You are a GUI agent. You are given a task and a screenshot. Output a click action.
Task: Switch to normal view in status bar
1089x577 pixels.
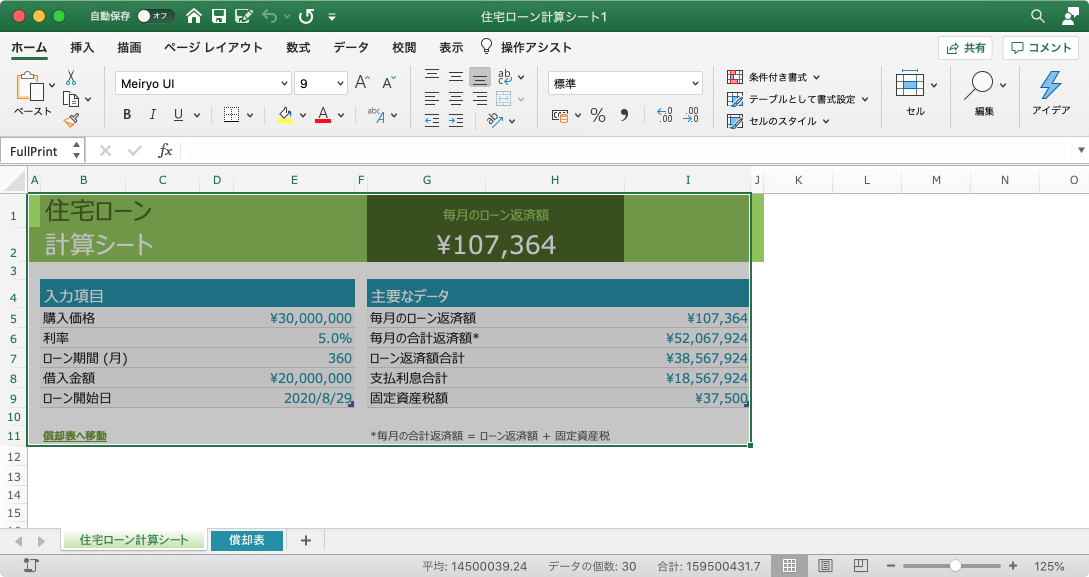point(790,566)
